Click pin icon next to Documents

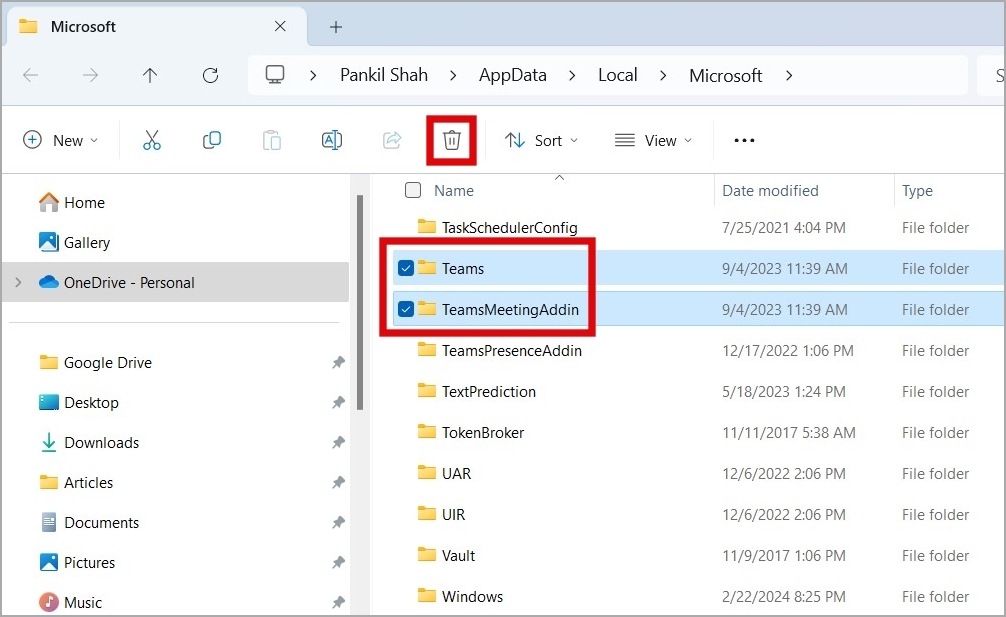338,522
